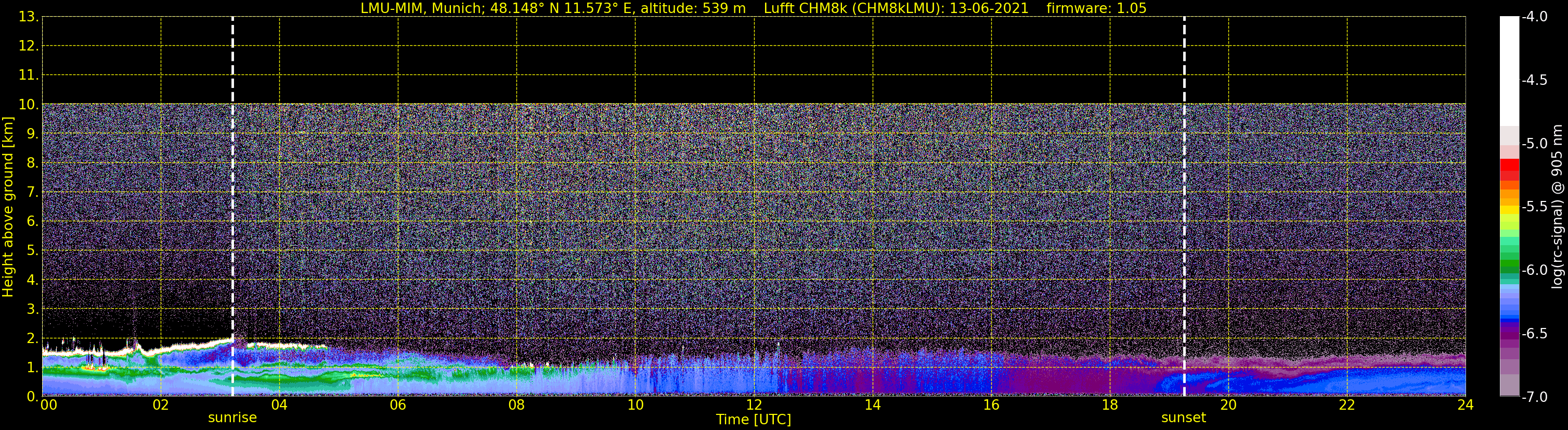
Task: Click the height-axis tick label "13."
Action: tap(29, 17)
